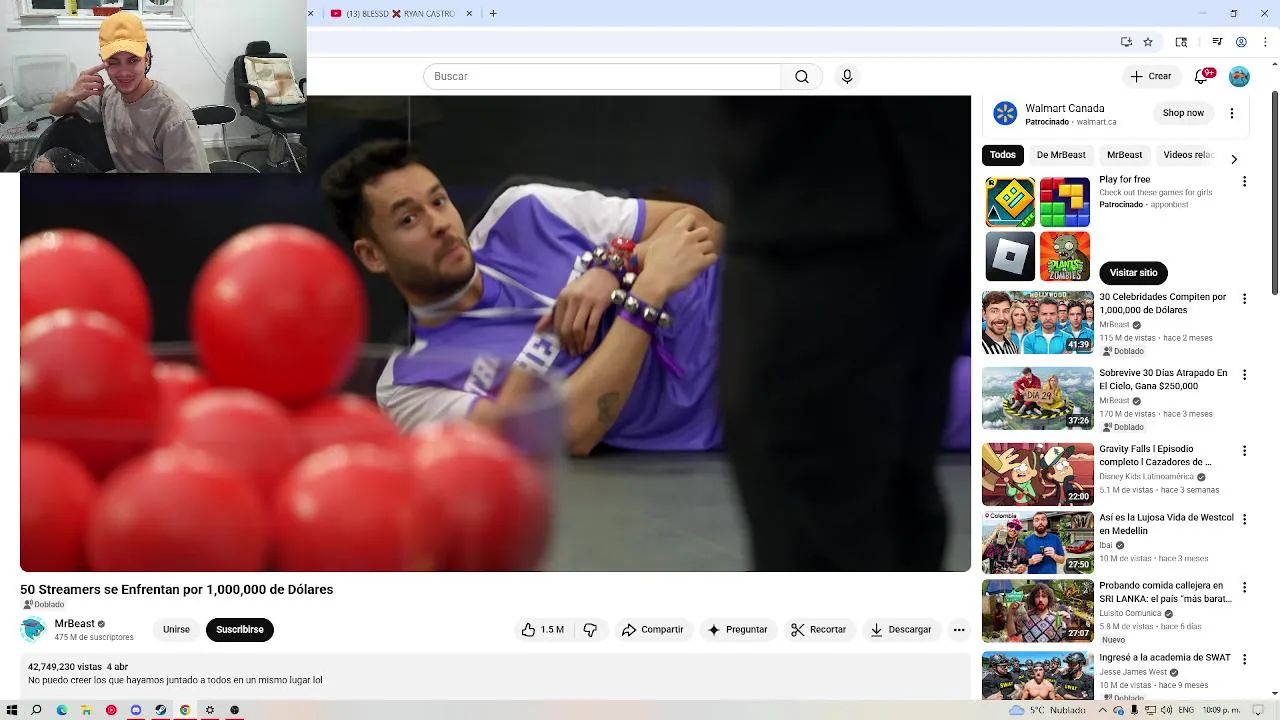The image size is (1280, 720).
Task: Expand video description text box
Action: coord(495,676)
